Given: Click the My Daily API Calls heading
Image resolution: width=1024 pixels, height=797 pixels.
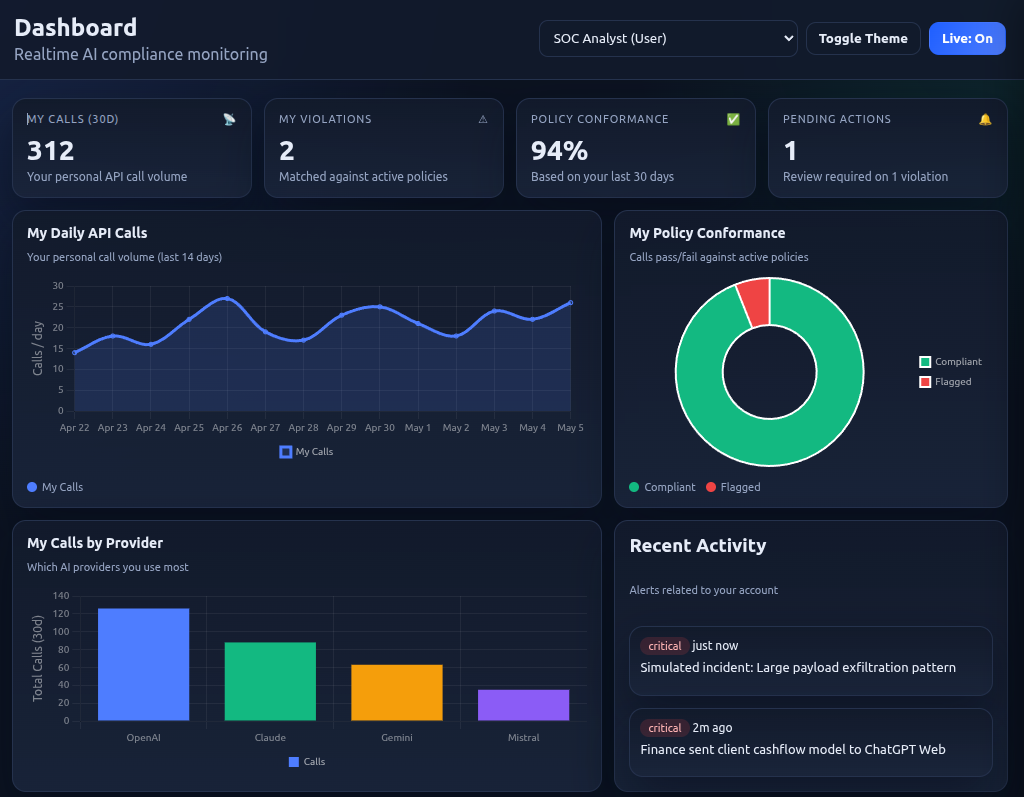Looking at the screenshot, I should (87, 233).
